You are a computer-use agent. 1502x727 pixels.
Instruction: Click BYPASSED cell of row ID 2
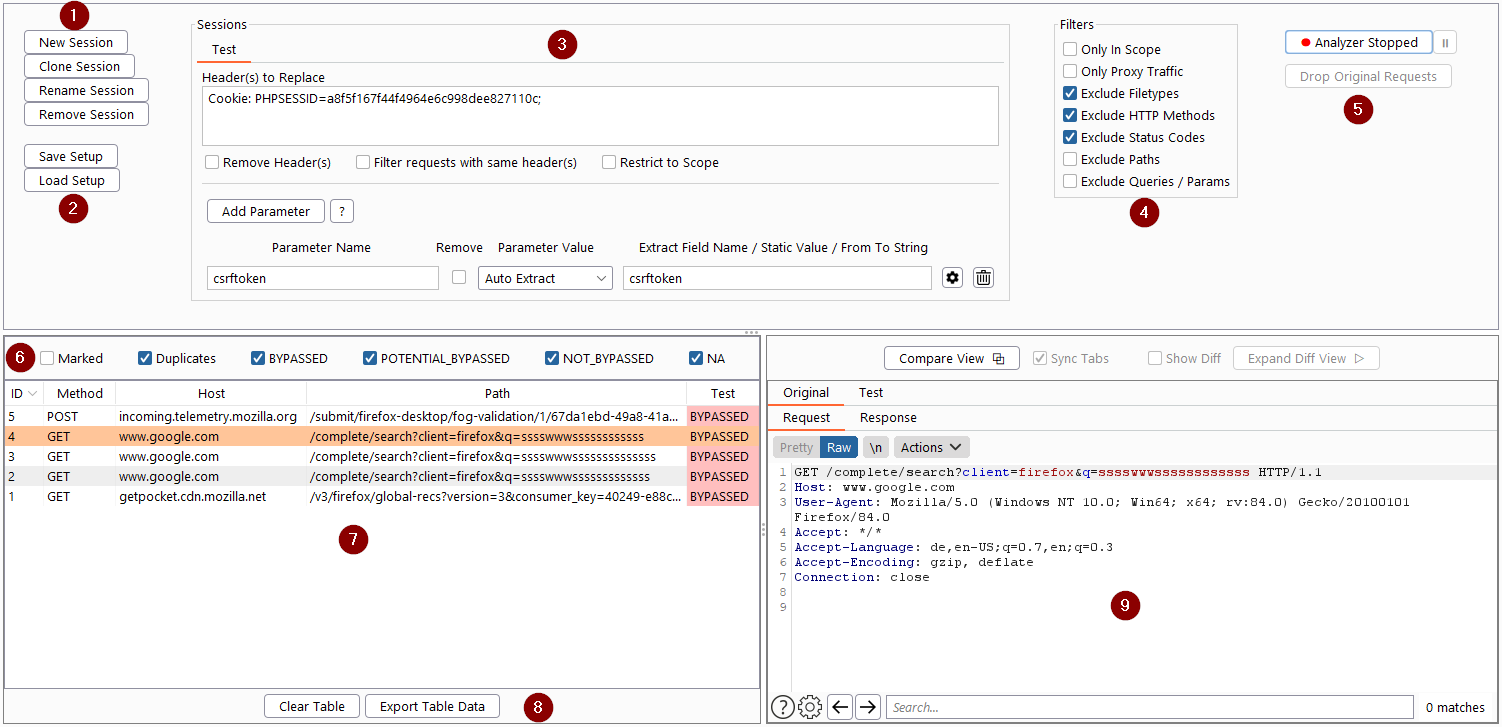point(722,476)
